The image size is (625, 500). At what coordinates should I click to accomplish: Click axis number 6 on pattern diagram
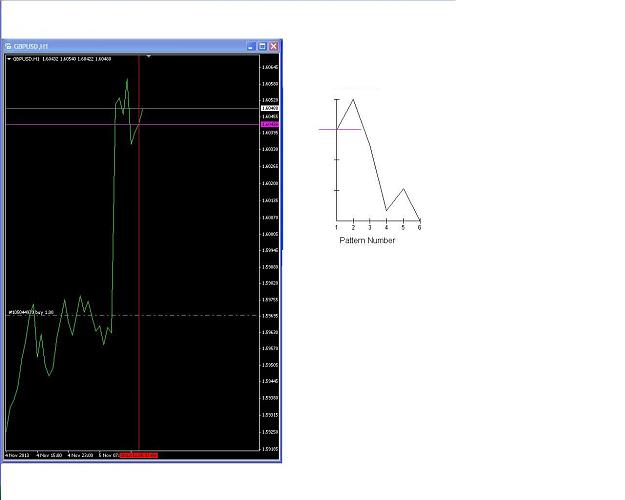coord(419,228)
